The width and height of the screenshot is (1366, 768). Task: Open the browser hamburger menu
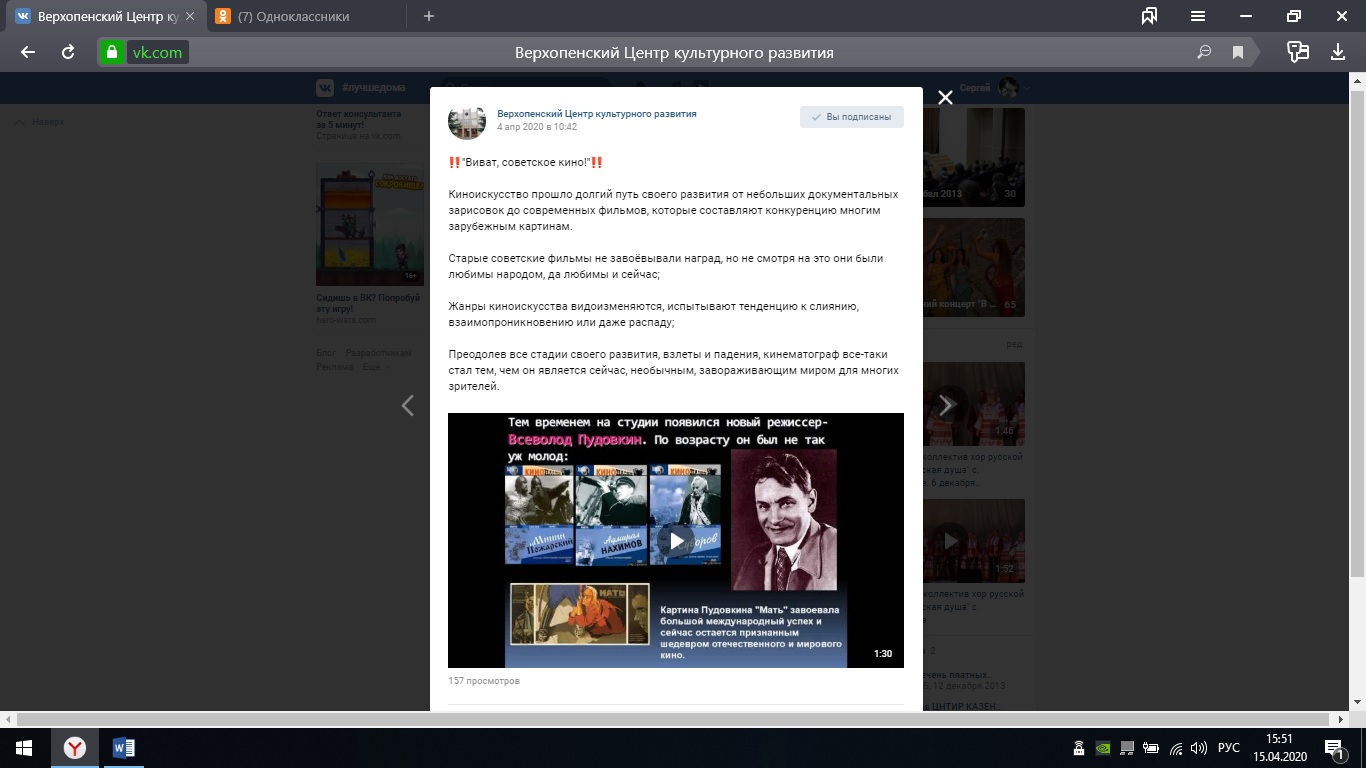coord(1198,16)
